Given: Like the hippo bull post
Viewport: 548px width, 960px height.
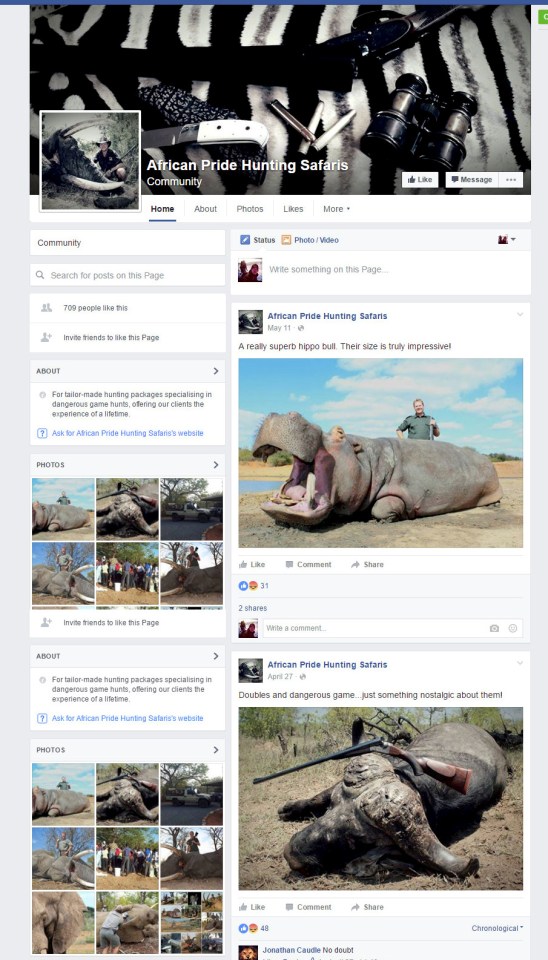Looking at the screenshot, I should (252, 564).
